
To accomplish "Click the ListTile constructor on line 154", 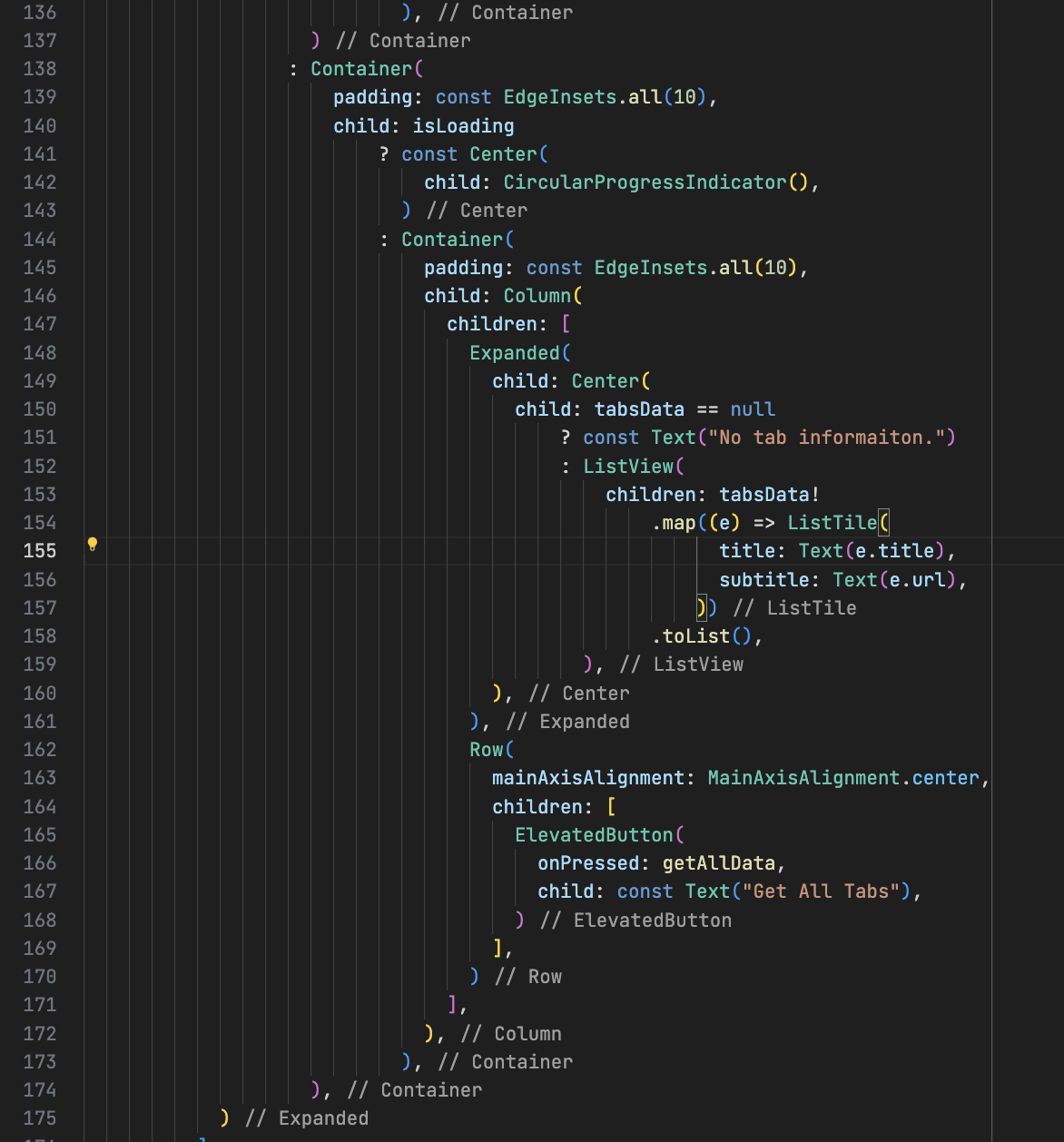I will tap(832, 523).
